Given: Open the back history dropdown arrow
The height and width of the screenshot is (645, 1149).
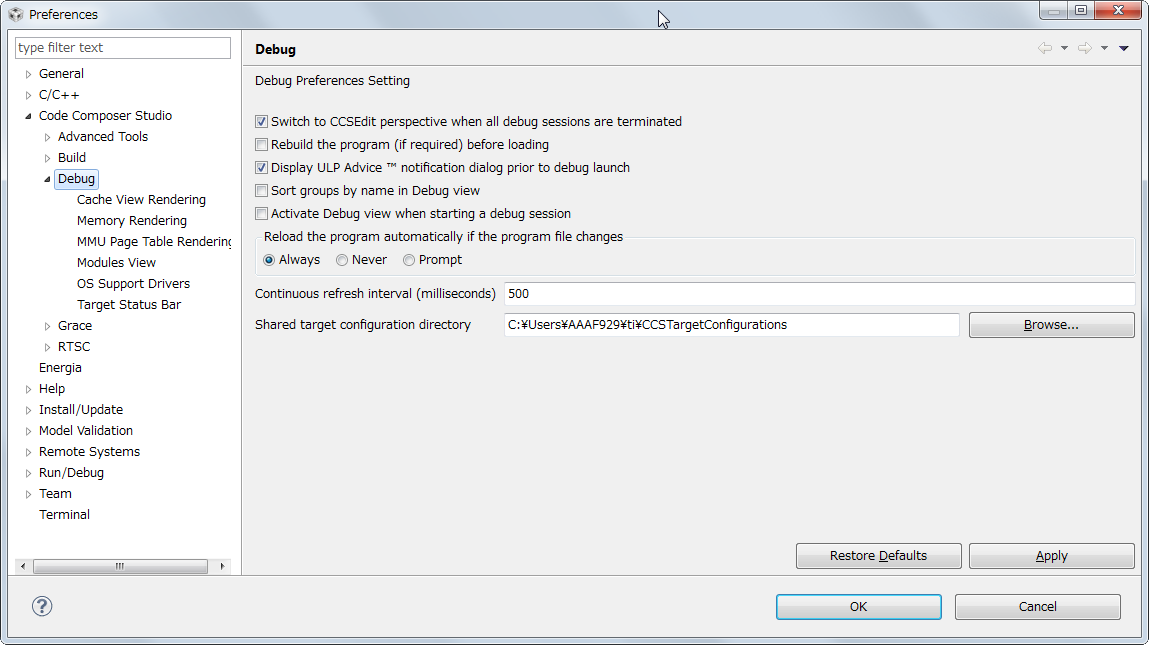Looking at the screenshot, I should point(1064,48).
